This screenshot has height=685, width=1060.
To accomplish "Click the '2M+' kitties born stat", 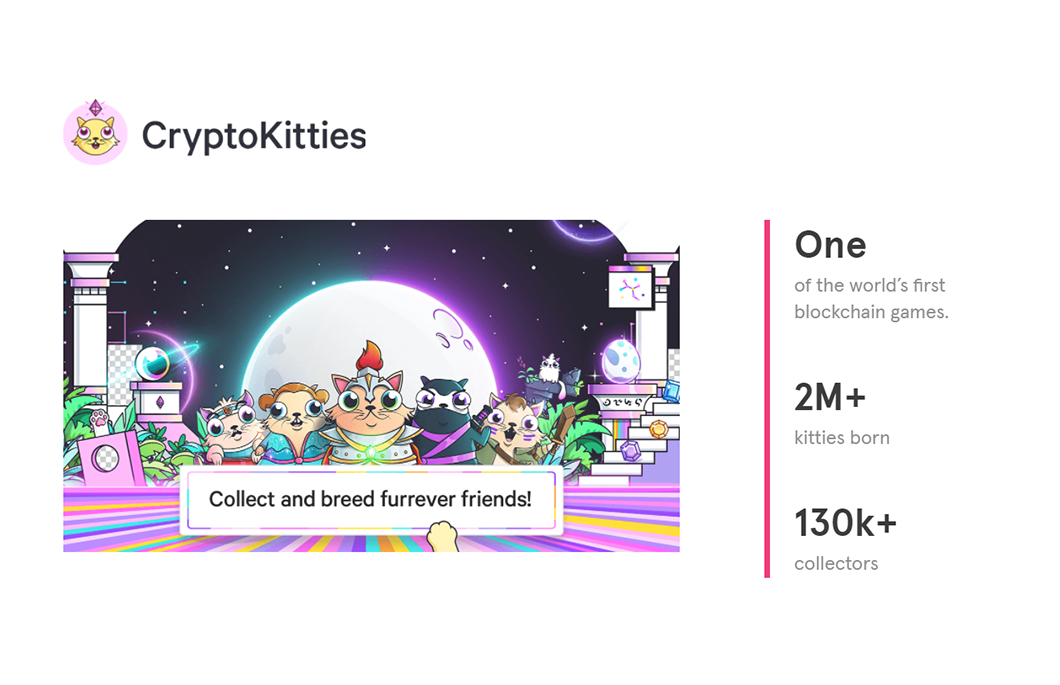I will [x=830, y=398].
